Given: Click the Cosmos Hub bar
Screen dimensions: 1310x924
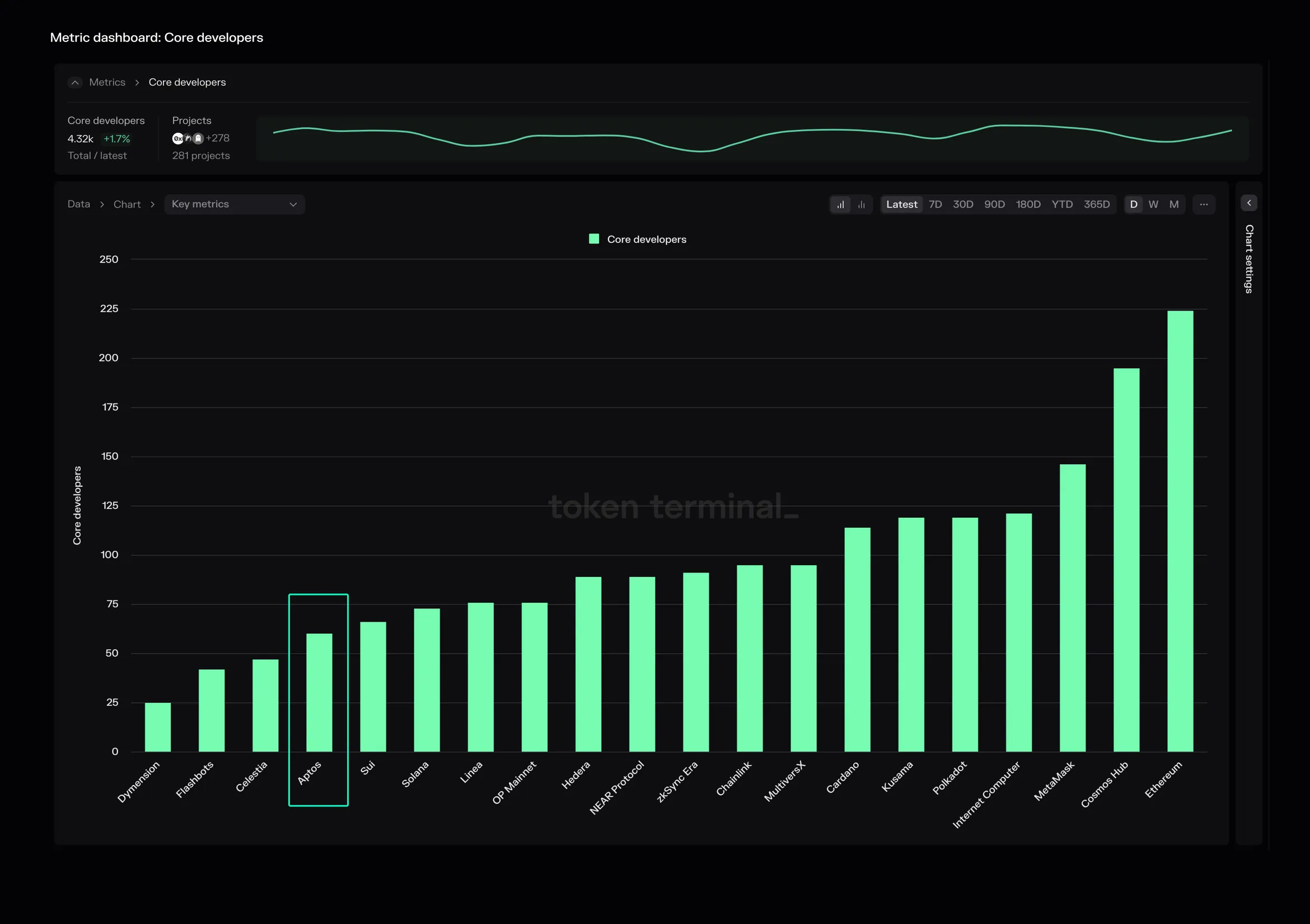Looking at the screenshot, I should [x=1127, y=560].
